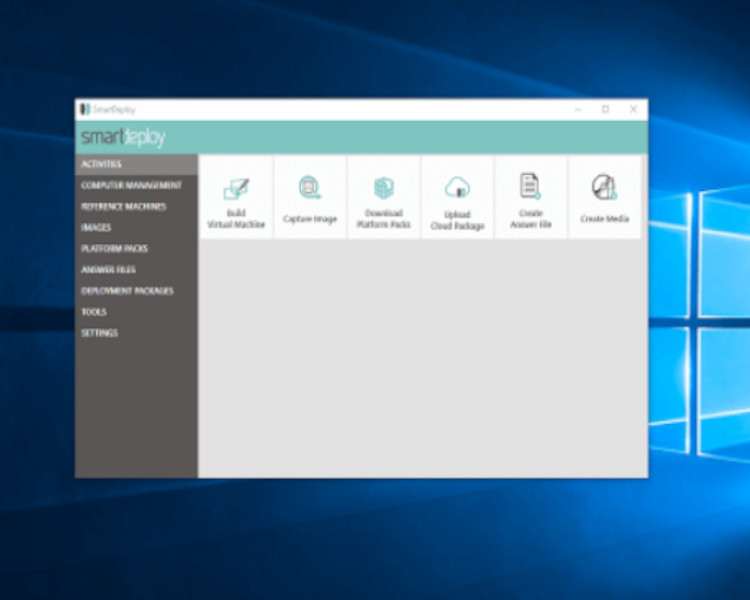Open the Create Media activity

click(x=604, y=188)
